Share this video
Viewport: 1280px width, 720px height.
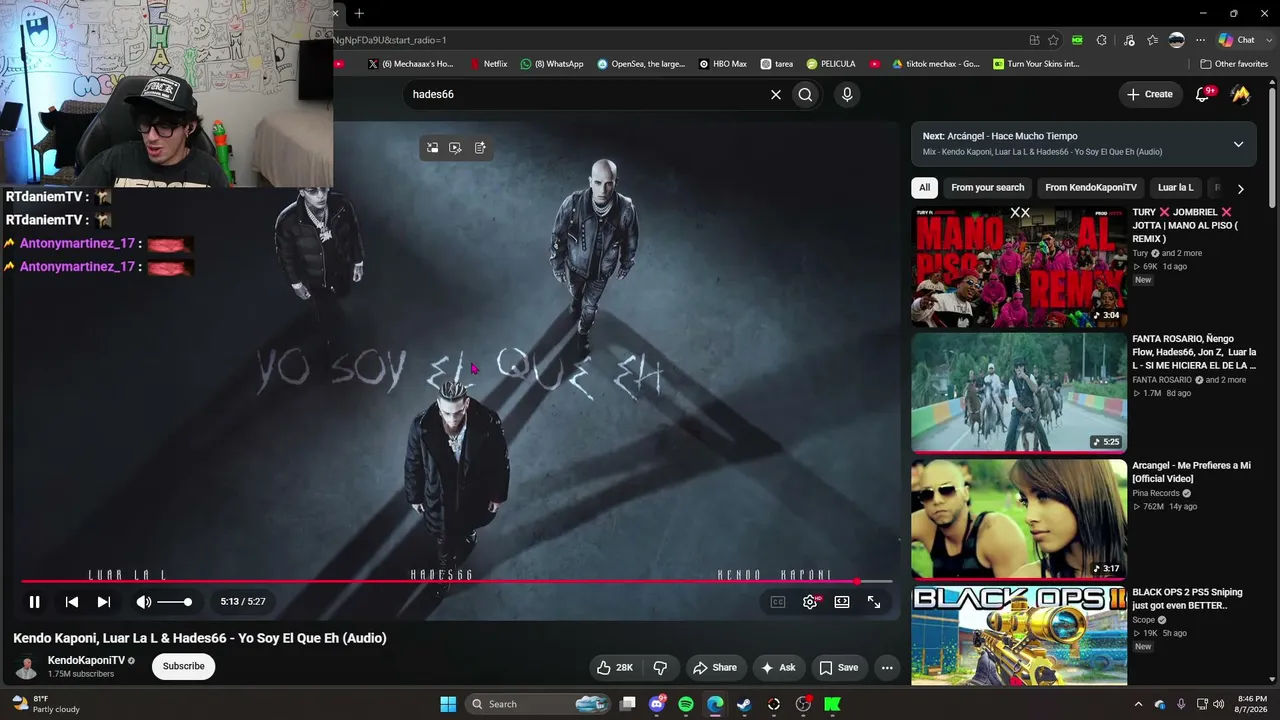click(715, 668)
